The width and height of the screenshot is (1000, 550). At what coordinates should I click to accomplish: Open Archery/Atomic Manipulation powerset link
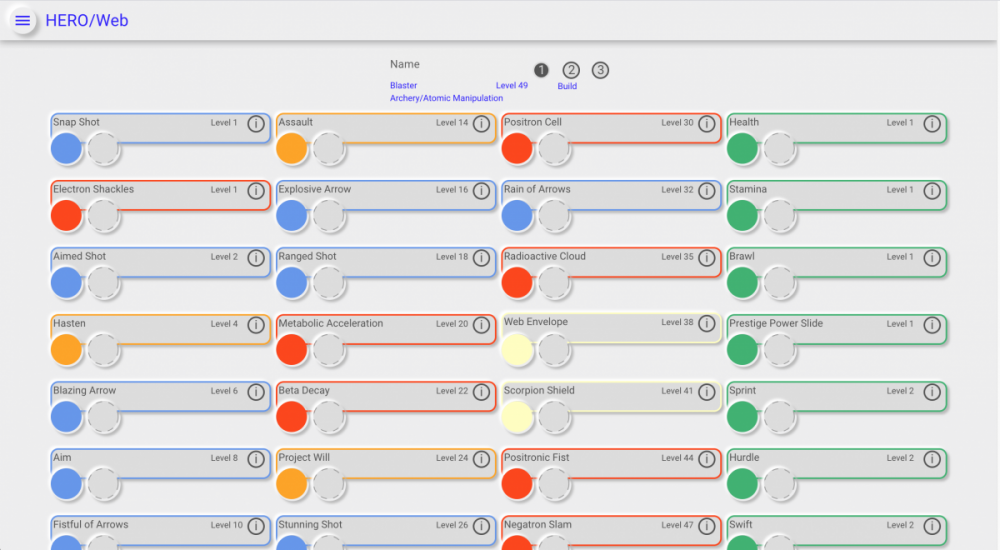pyautogui.click(x=446, y=98)
